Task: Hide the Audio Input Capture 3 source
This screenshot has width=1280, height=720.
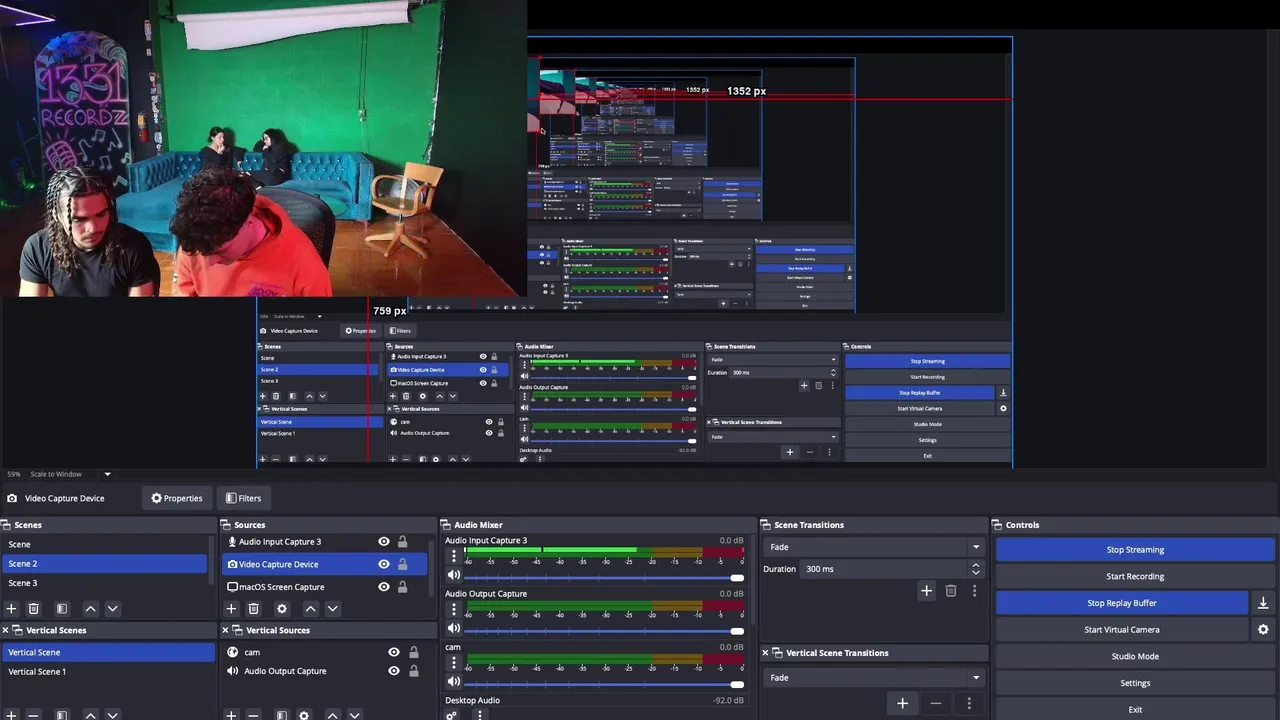Action: click(384, 542)
